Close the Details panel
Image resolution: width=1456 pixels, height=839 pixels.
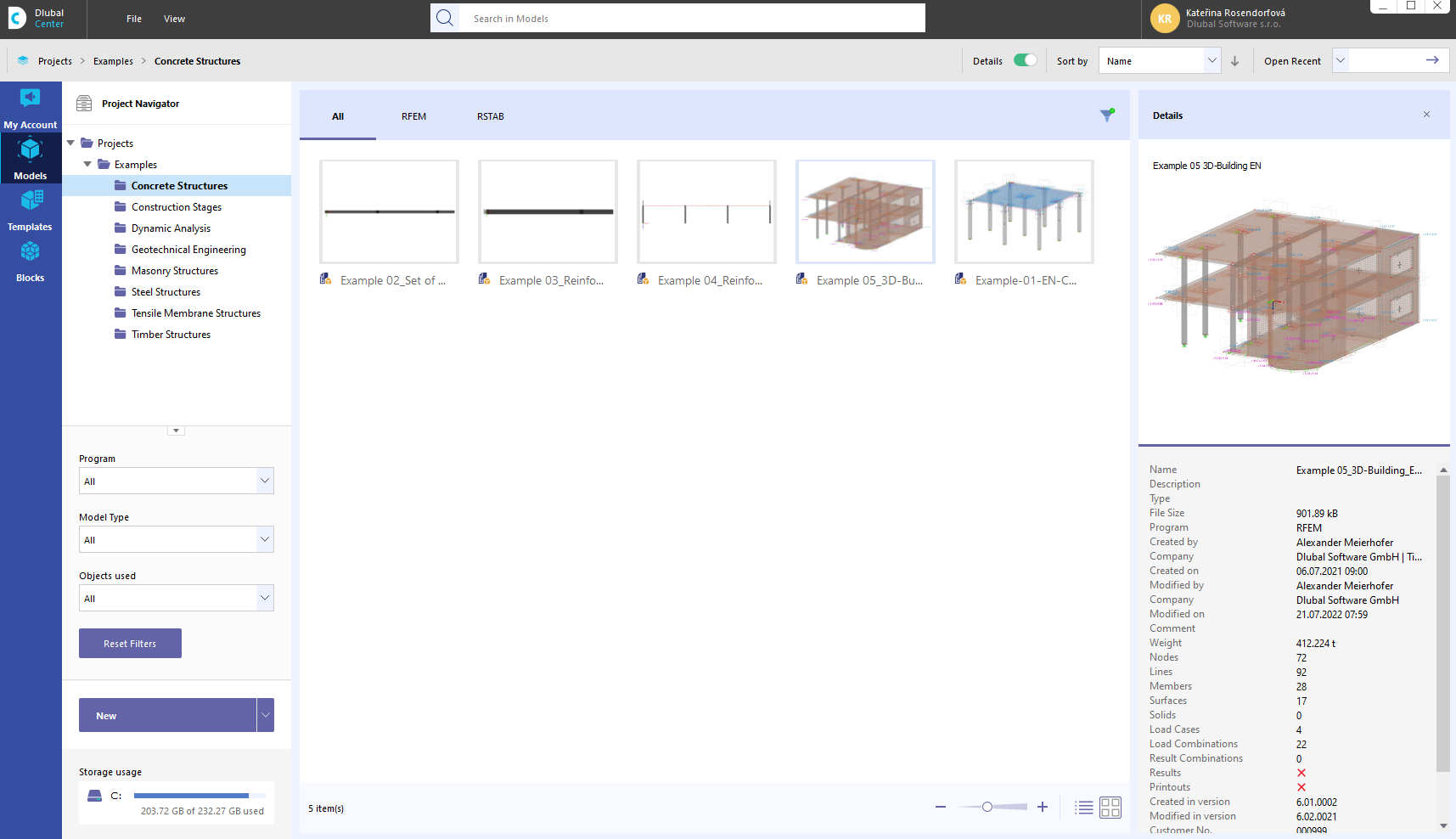[x=1426, y=115]
